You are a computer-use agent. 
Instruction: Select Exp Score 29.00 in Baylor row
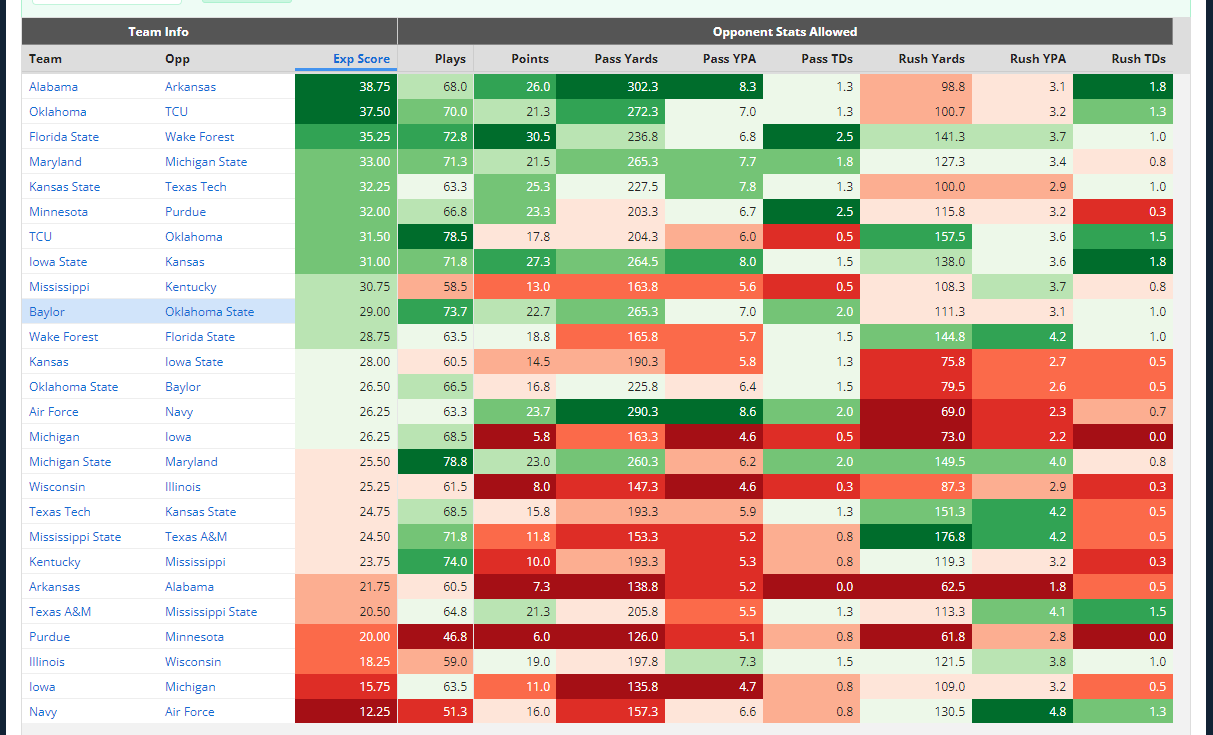tap(346, 312)
